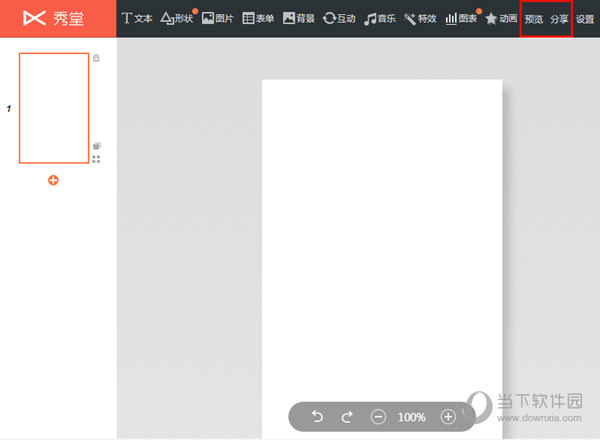Open the 动画 animation tool
600x440 pixels.
point(501,18)
